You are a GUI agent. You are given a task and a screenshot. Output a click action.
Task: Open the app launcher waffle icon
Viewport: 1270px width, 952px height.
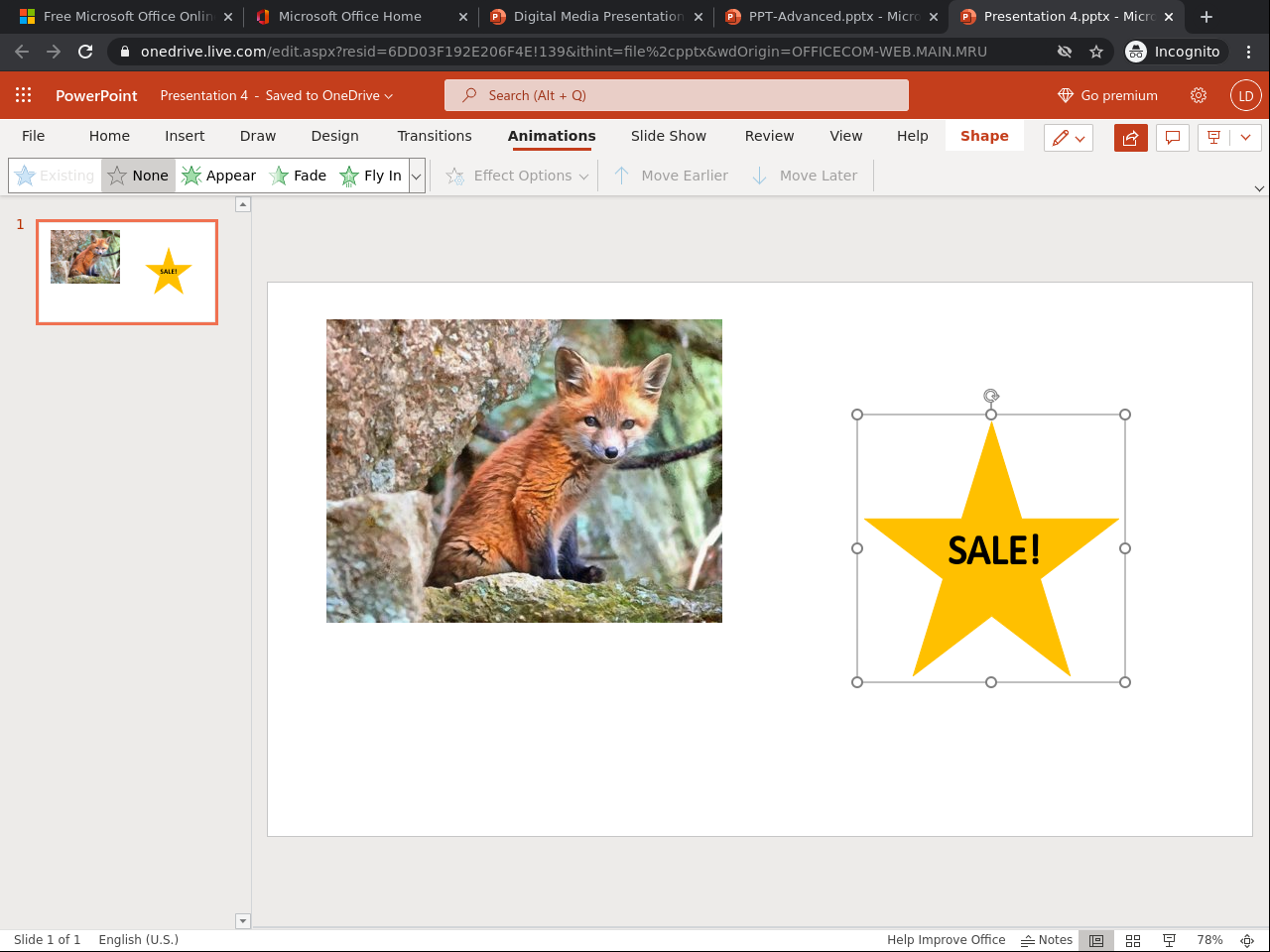pos(24,95)
